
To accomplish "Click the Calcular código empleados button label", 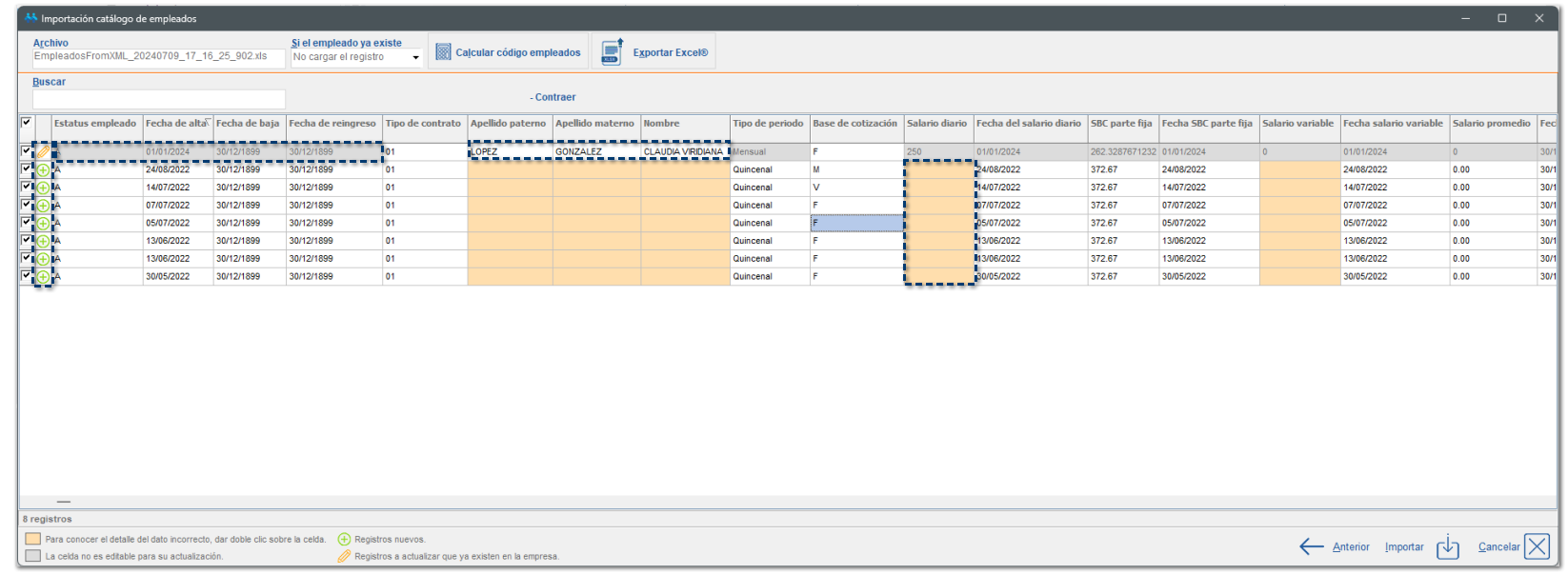I will (517, 53).
